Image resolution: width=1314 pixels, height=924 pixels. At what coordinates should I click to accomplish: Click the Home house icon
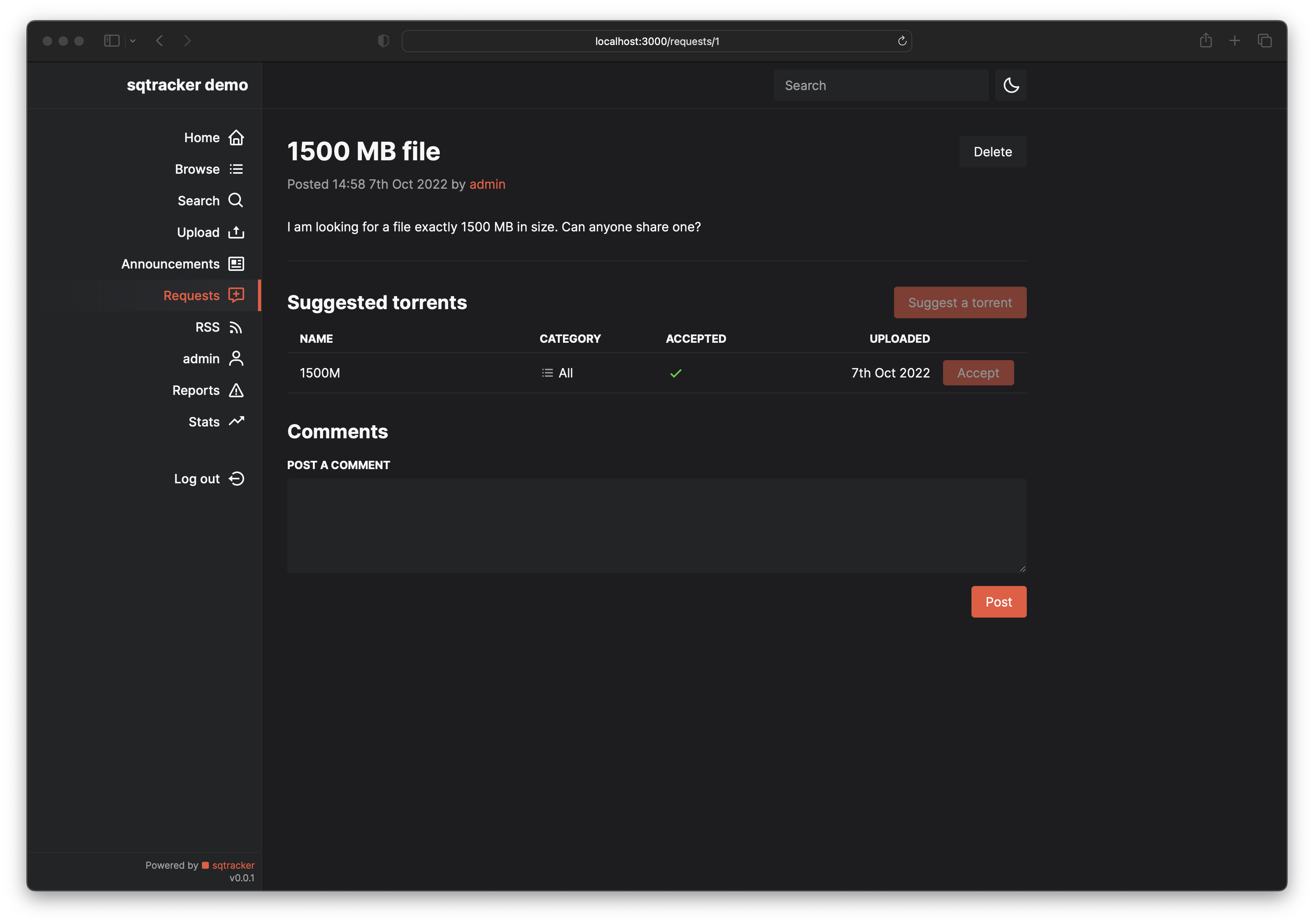(236, 138)
